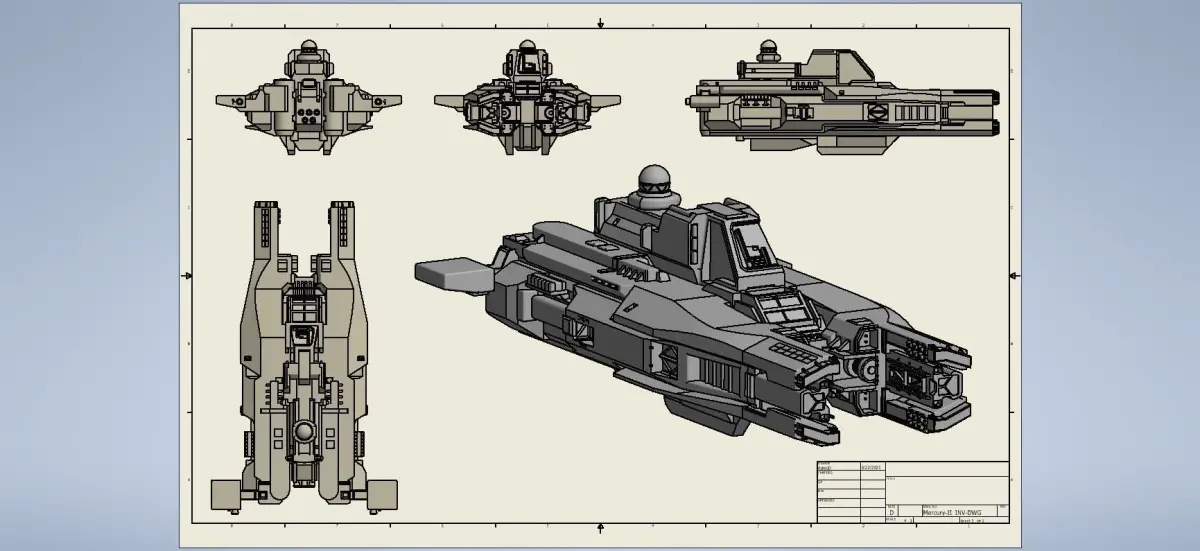Select the front view of the ship
Screen dimensions: 1200x551
[x=308, y=98]
